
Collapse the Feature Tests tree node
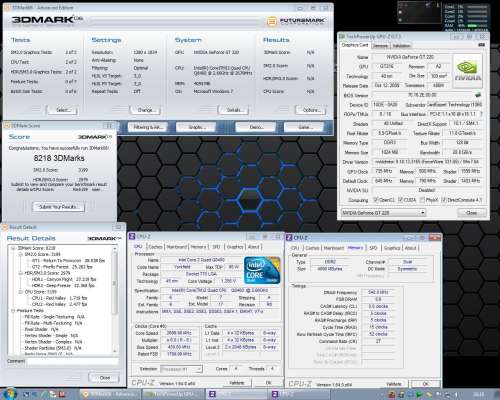13,310
